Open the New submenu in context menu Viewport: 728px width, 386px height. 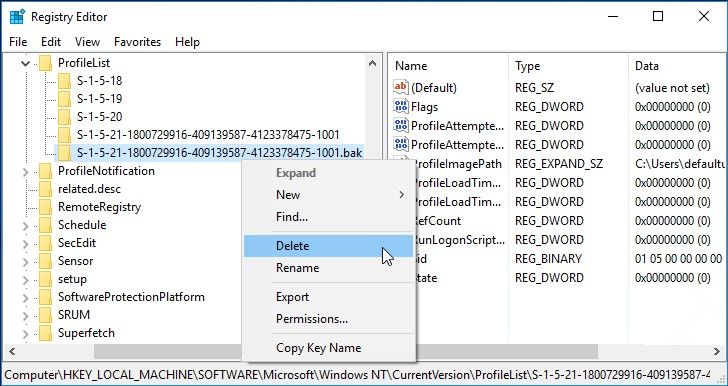click(328, 195)
